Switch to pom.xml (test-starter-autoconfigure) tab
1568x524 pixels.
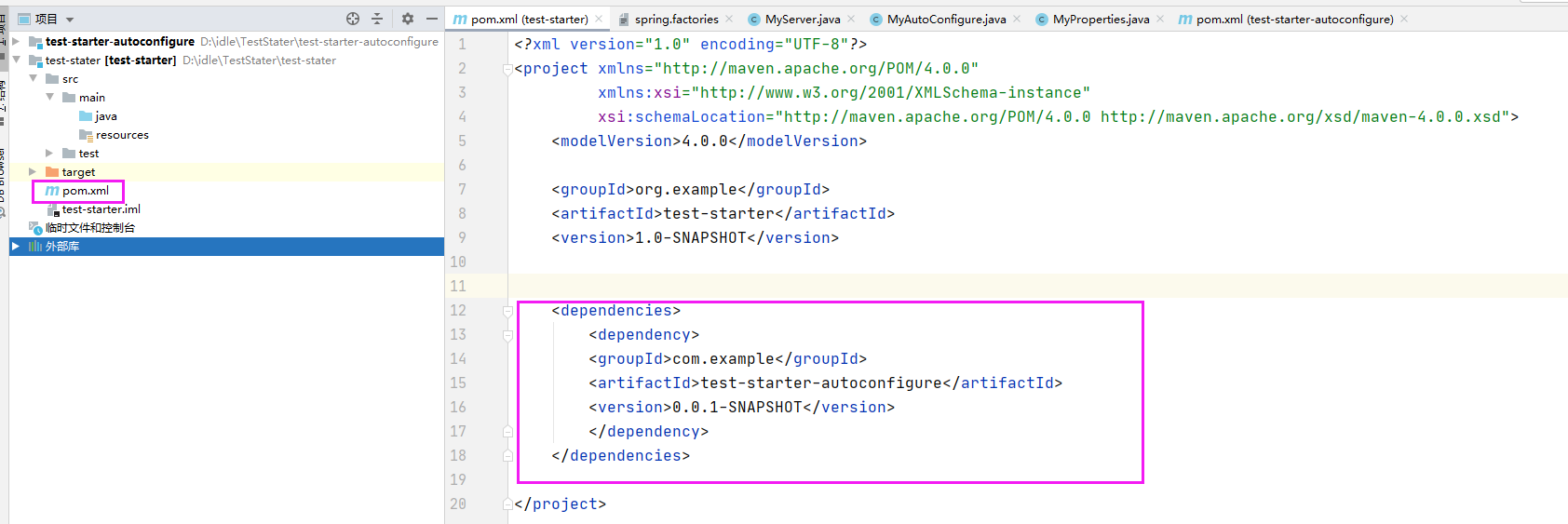point(1294,19)
